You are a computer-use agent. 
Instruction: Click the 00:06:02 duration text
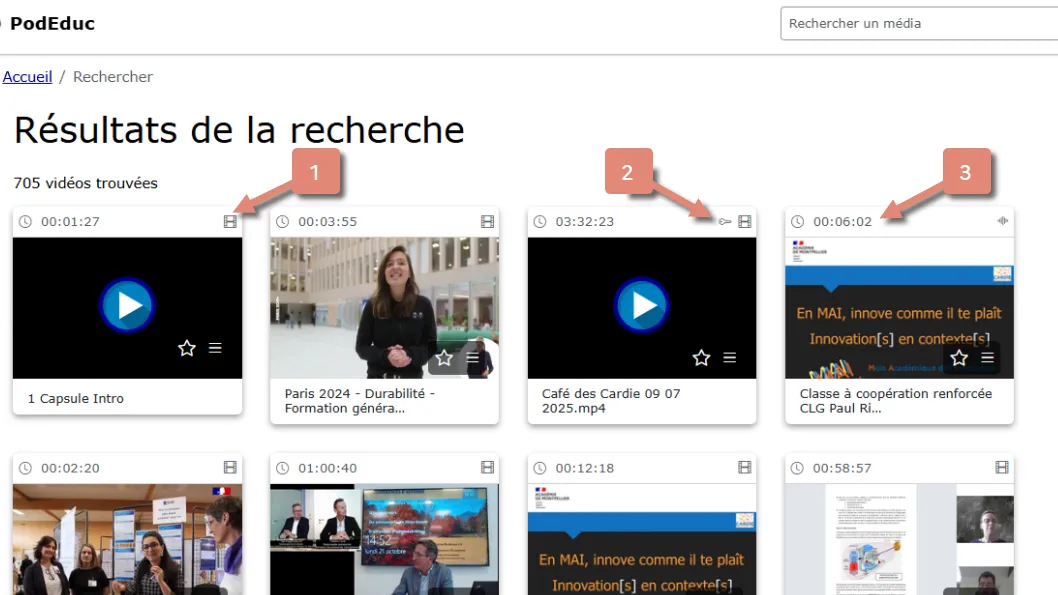pyautogui.click(x=842, y=221)
